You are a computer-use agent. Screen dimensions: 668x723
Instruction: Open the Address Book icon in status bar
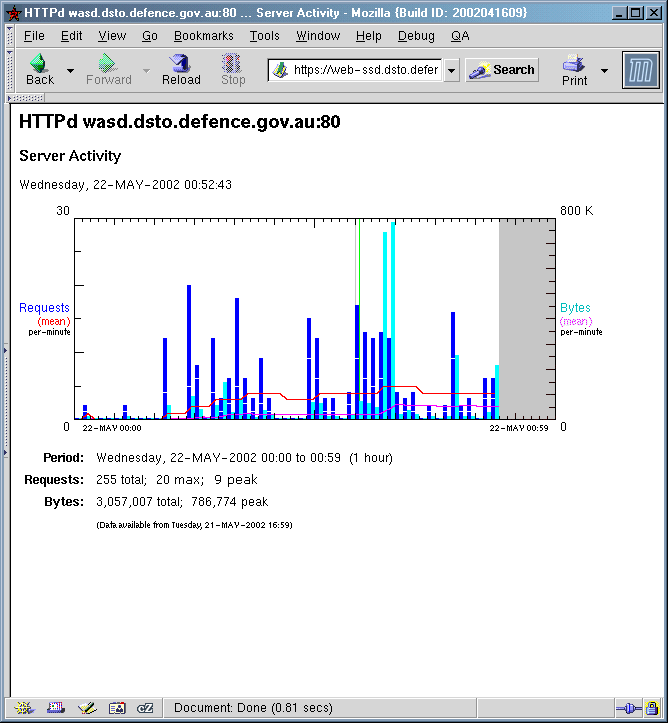coord(117,707)
